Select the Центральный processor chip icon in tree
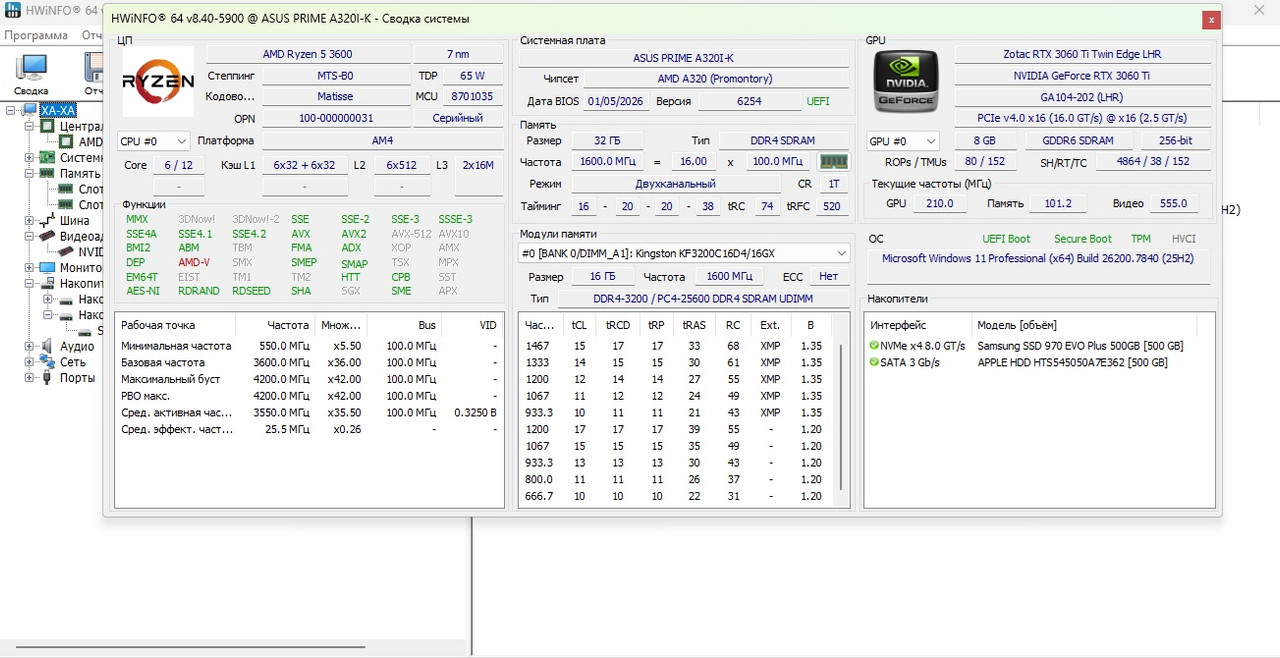The image size is (1280, 658). (x=47, y=126)
